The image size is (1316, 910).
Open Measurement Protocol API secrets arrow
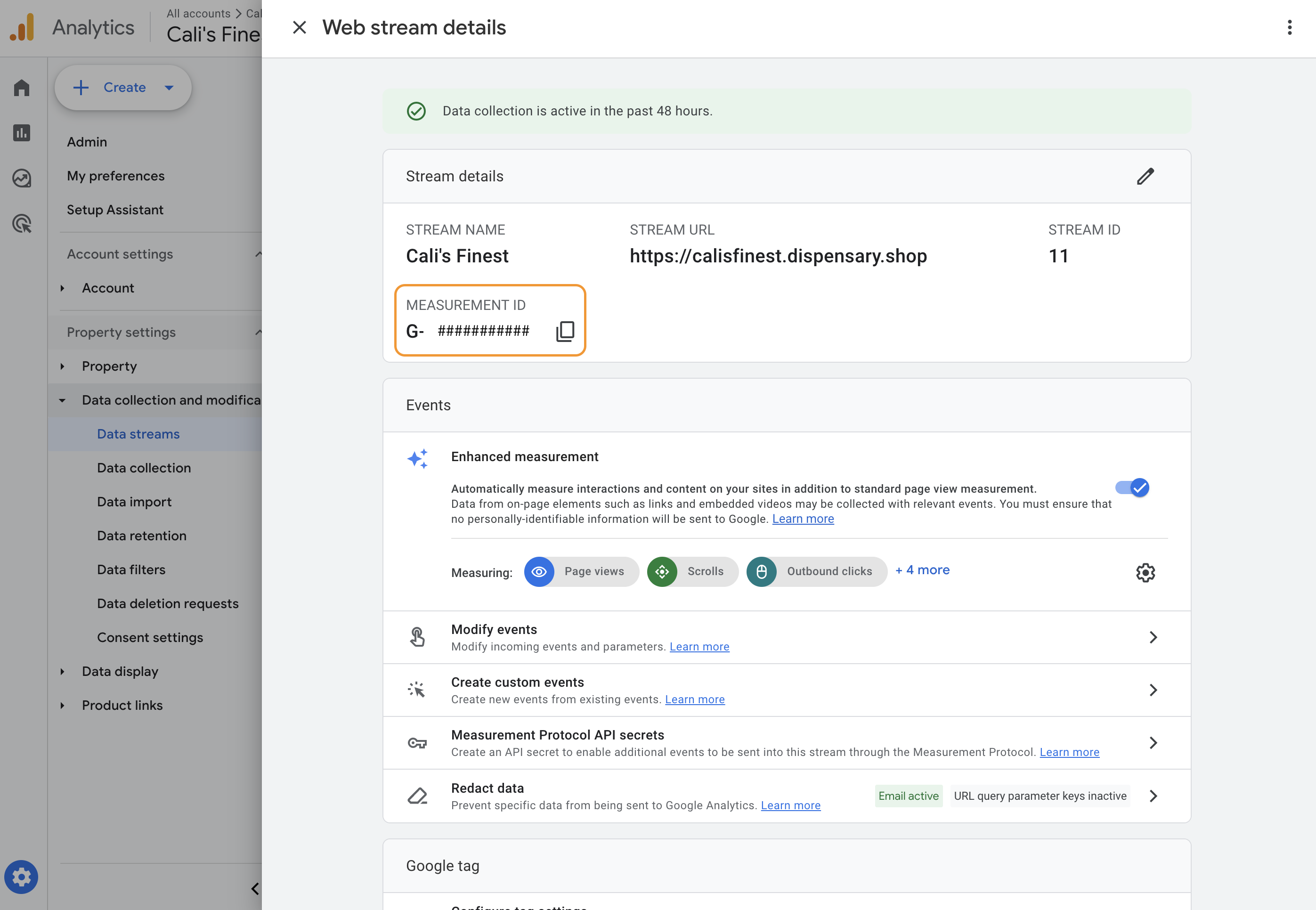[x=1153, y=743]
